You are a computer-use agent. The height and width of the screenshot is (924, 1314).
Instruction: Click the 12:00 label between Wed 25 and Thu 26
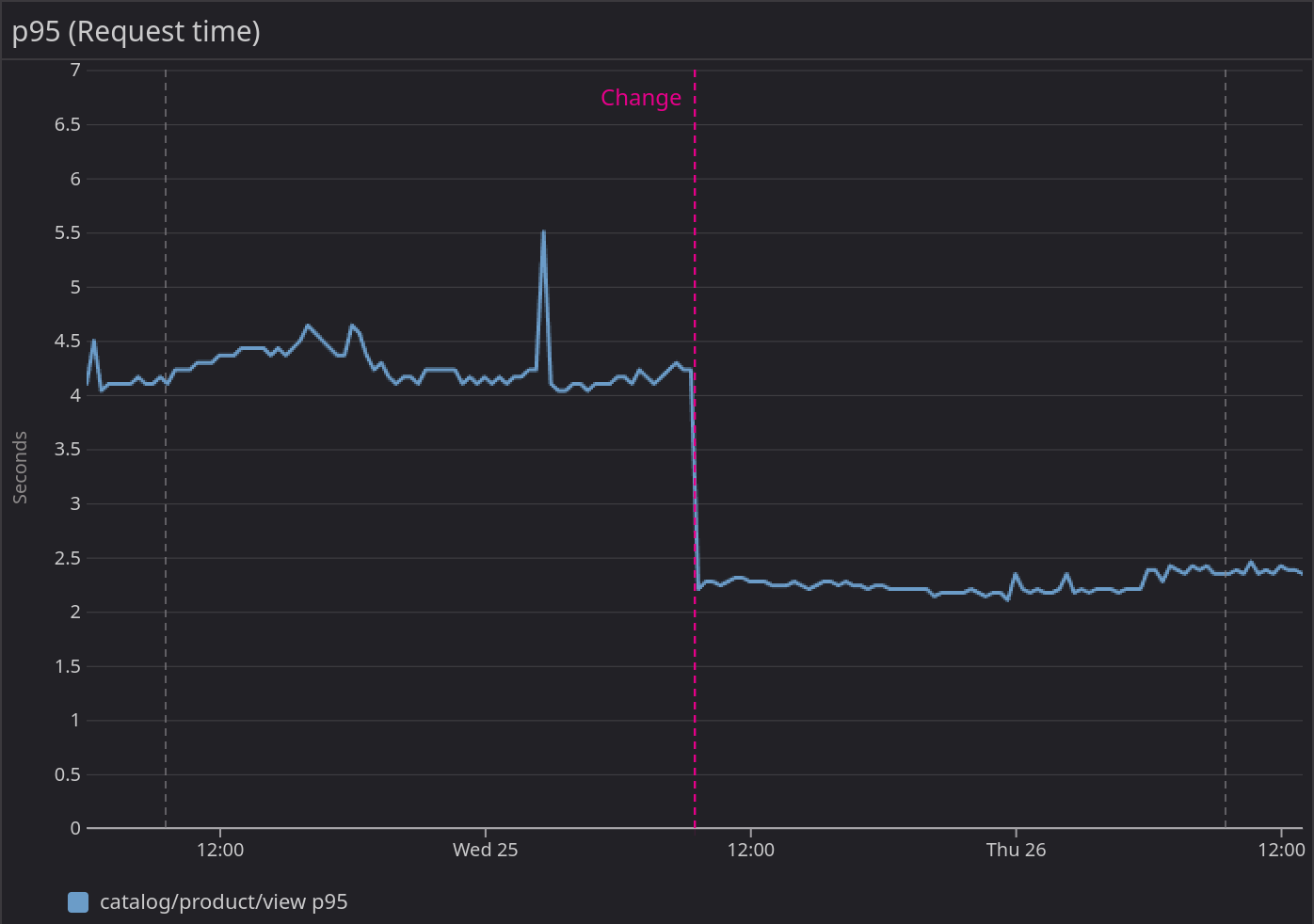click(x=750, y=850)
